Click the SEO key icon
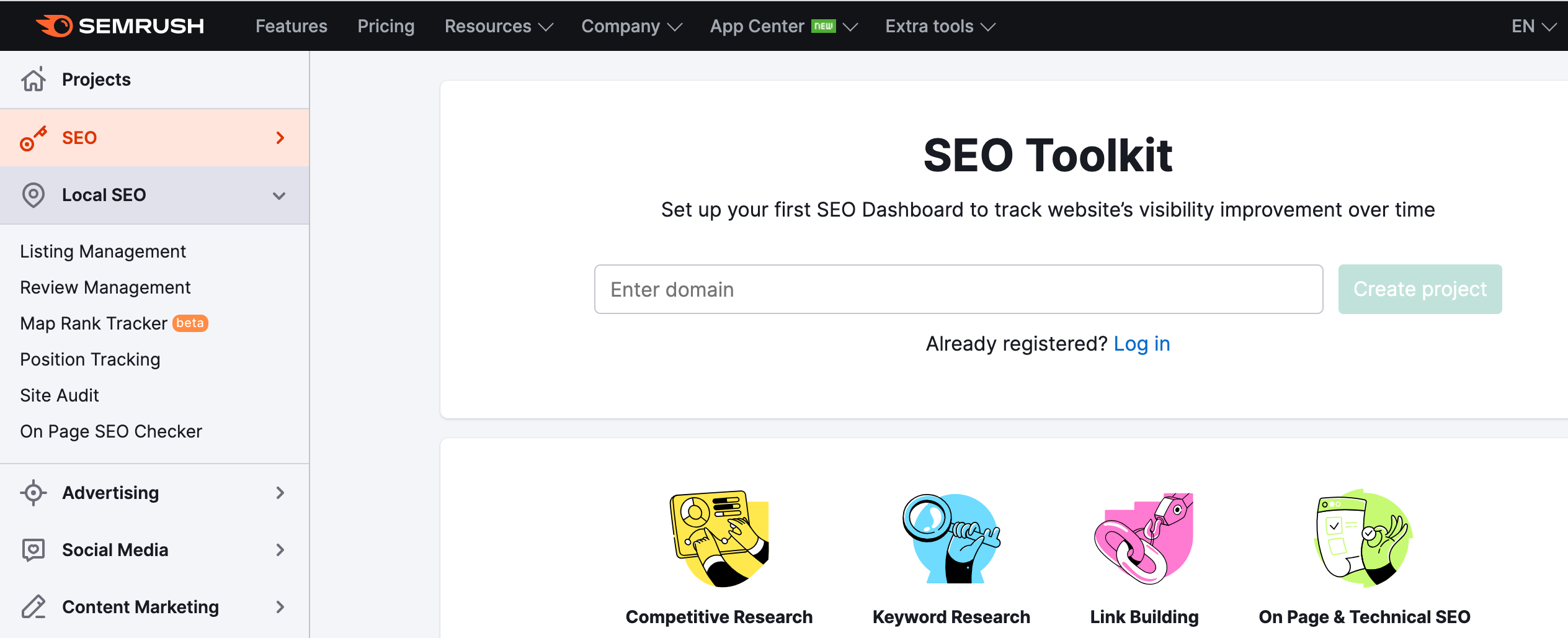Image resolution: width=1568 pixels, height=638 pixels. click(x=33, y=138)
